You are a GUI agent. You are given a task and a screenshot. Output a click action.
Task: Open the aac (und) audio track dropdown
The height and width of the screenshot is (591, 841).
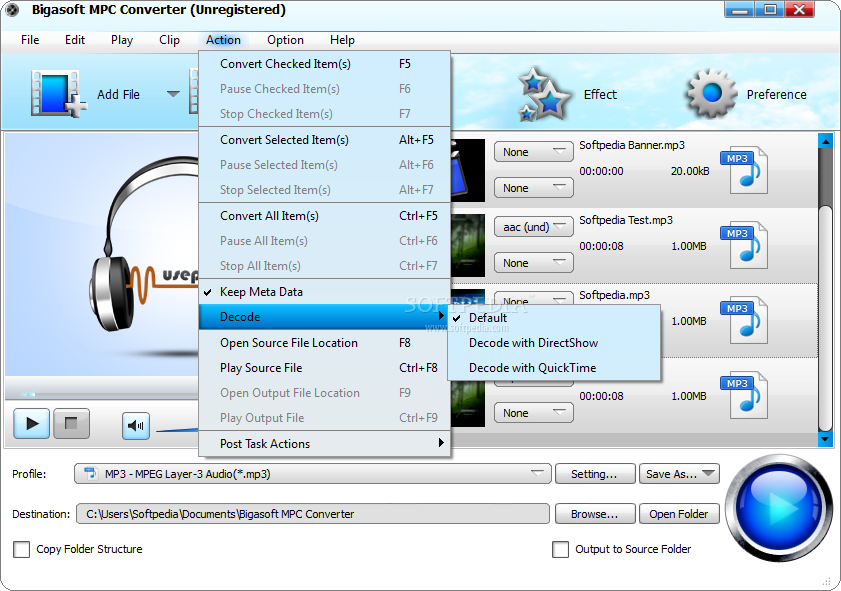(x=534, y=227)
